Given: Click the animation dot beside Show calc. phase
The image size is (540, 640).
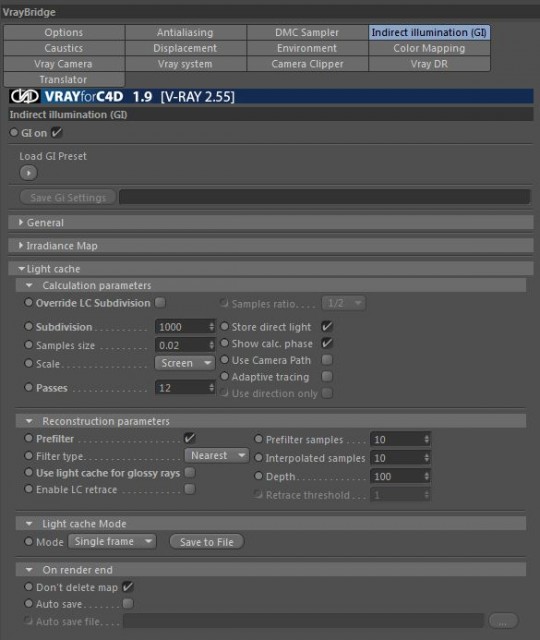Looking at the screenshot, I should (224, 343).
